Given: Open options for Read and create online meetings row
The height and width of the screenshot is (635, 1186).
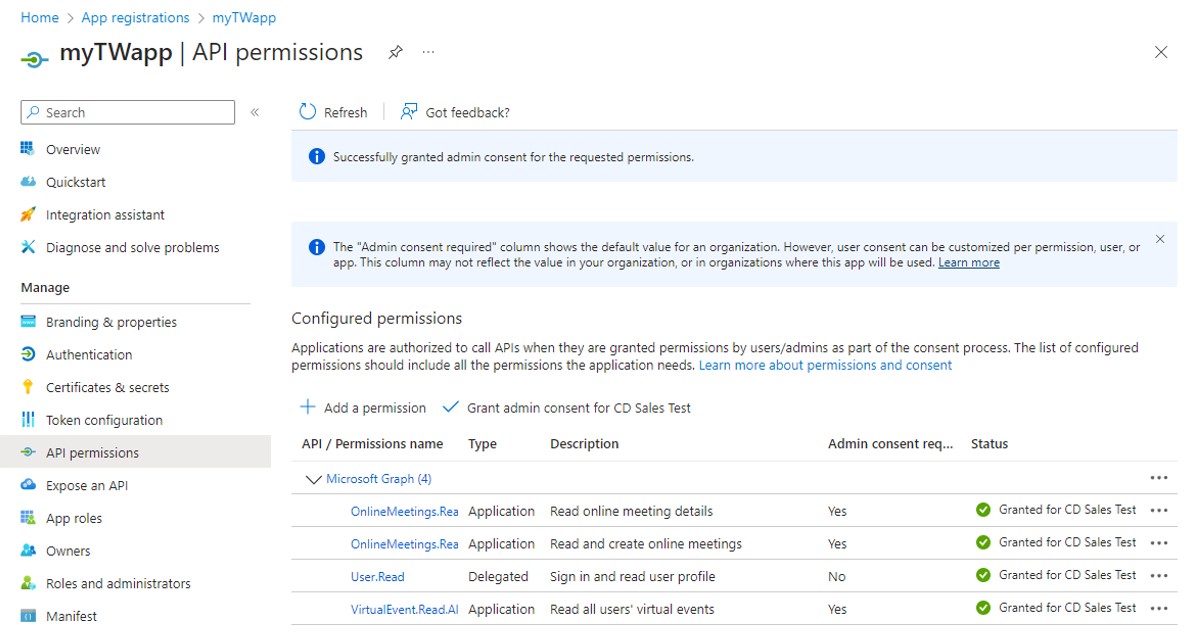Looking at the screenshot, I should [x=1159, y=543].
